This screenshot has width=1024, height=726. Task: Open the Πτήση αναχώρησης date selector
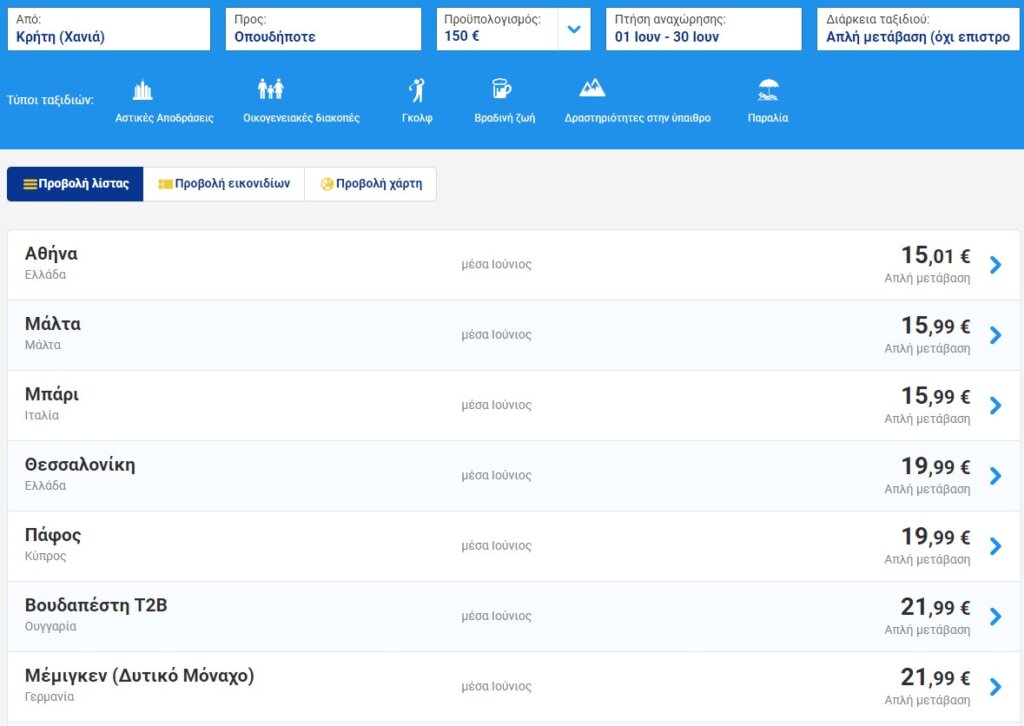pyautogui.click(x=703, y=29)
